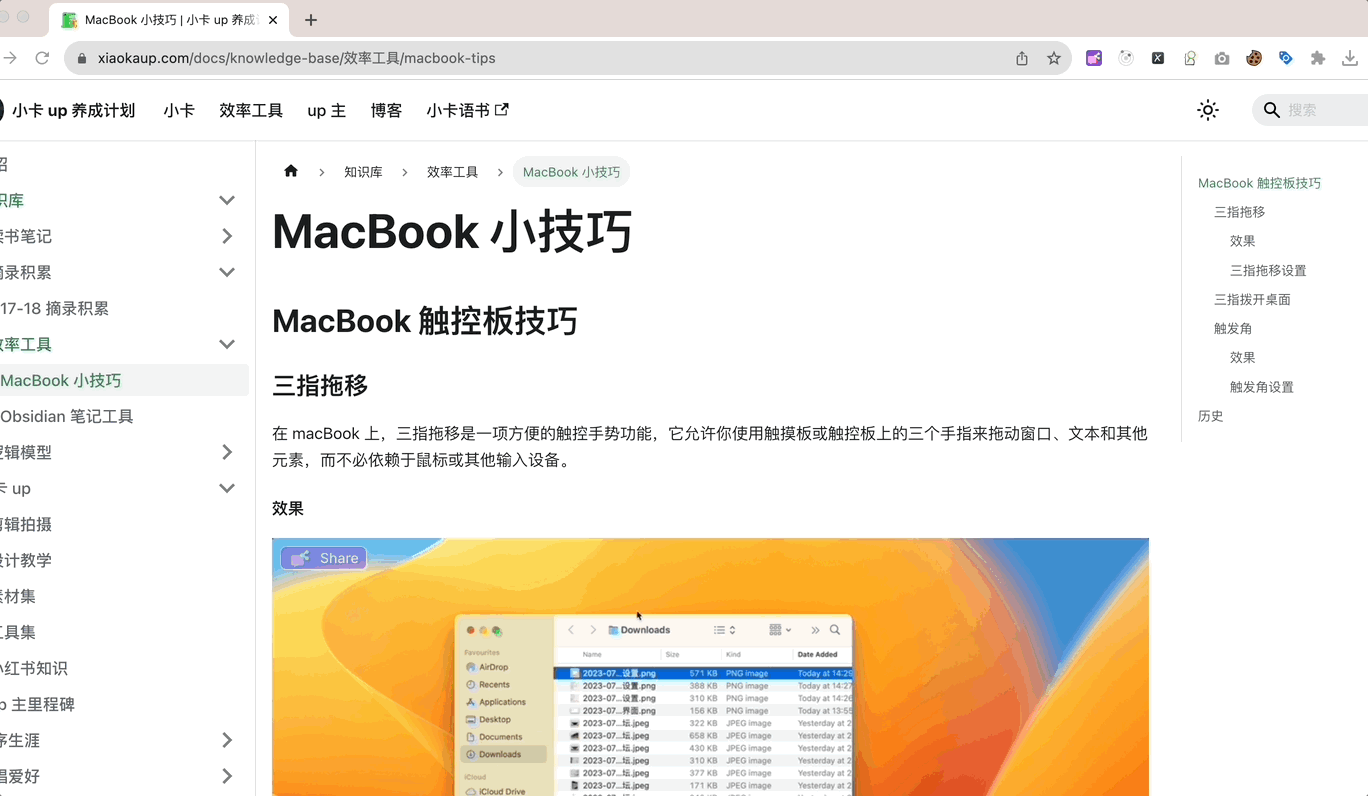1368x796 pixels.
Task: Open the purple share extension icon
Action: [1094, 58]
